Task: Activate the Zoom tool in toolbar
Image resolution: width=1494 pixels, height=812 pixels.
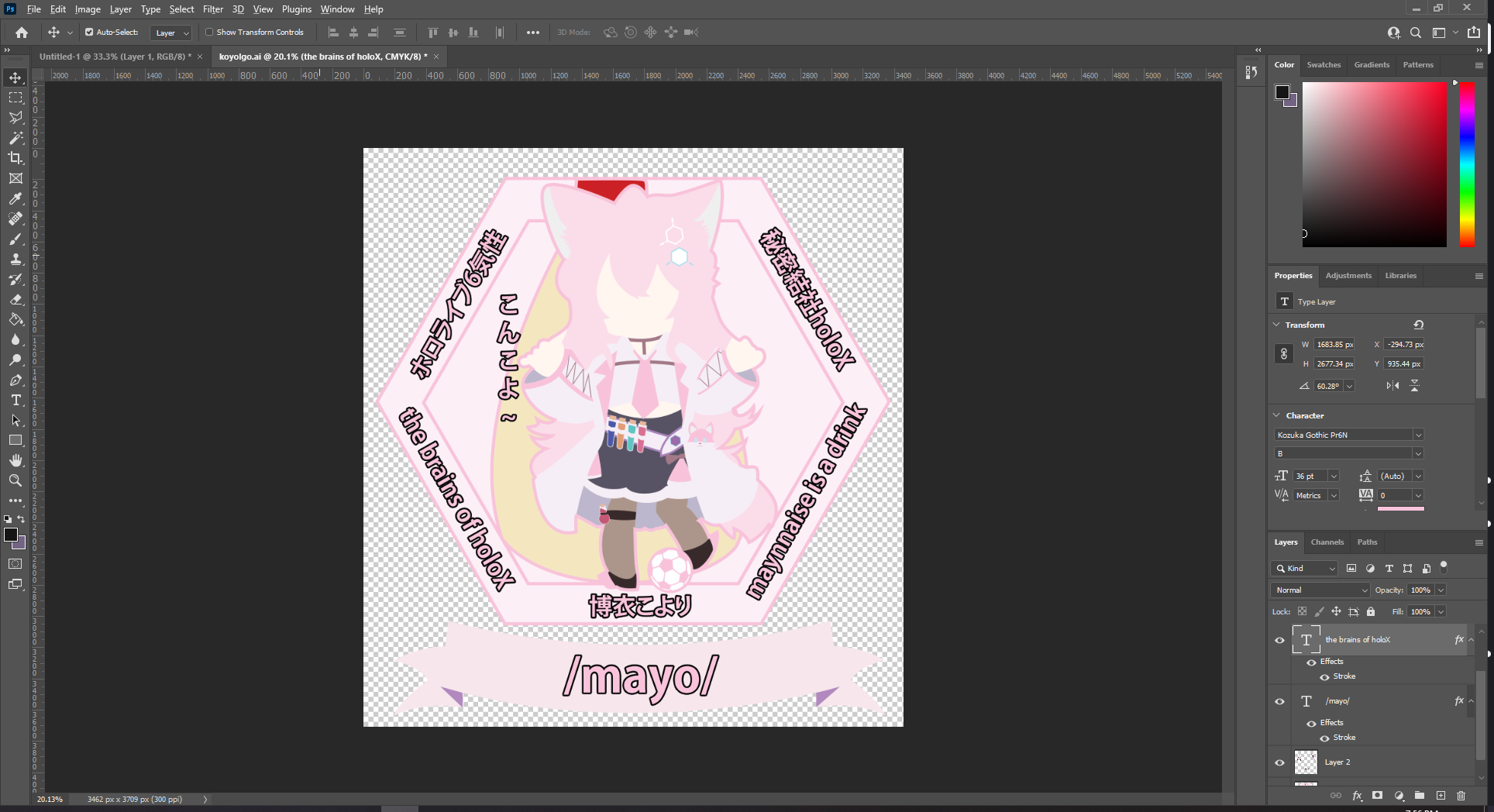Action: click(x=15, y=480)
